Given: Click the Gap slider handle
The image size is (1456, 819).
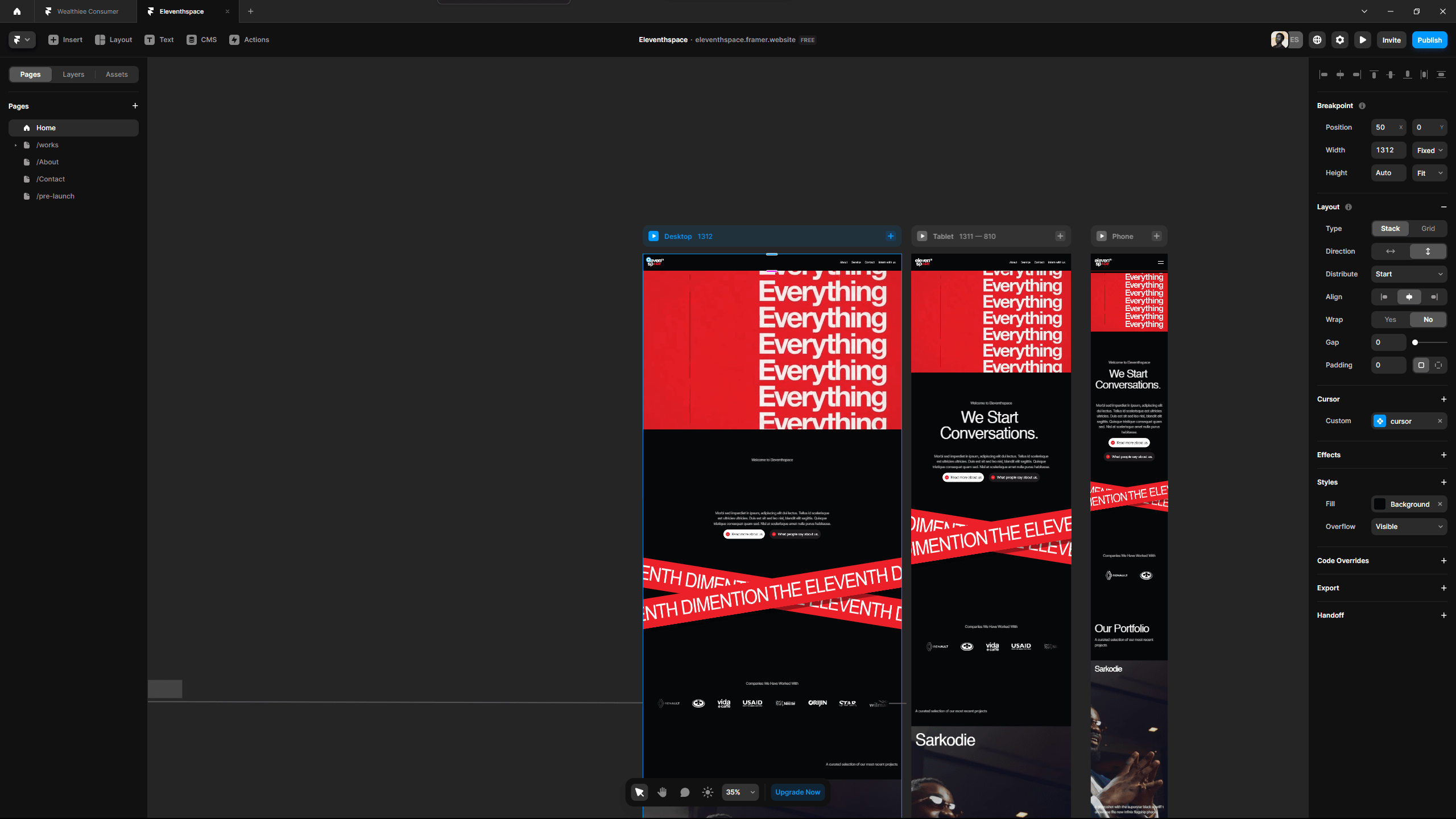Looking at the screenshot, I should (x=1415, y=342).
